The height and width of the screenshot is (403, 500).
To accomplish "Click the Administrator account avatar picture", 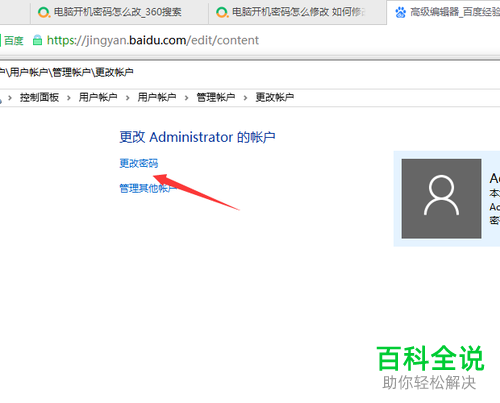I will 441,199.
